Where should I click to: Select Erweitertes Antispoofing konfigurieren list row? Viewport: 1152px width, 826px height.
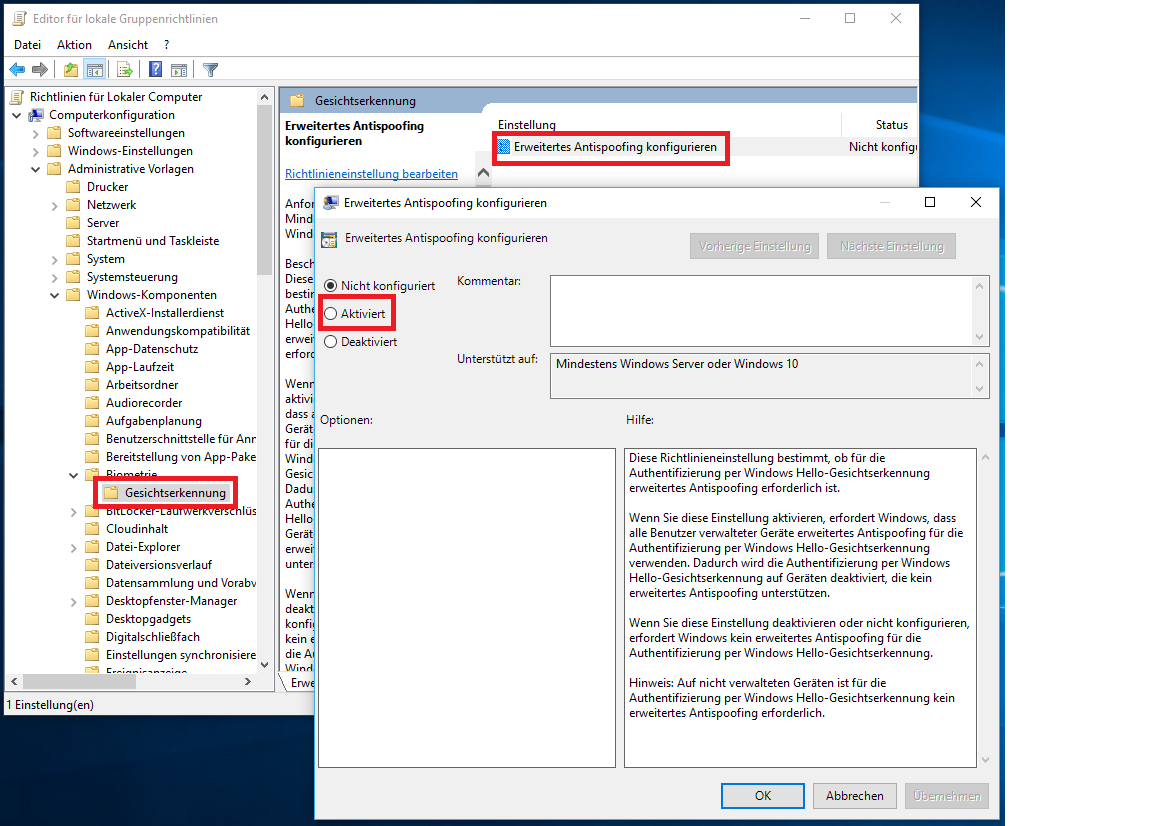(x=707, y=147)
